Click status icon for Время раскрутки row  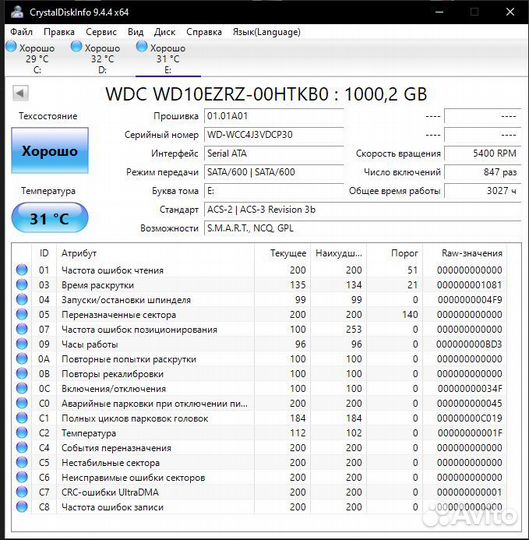[x=22, y=284]
